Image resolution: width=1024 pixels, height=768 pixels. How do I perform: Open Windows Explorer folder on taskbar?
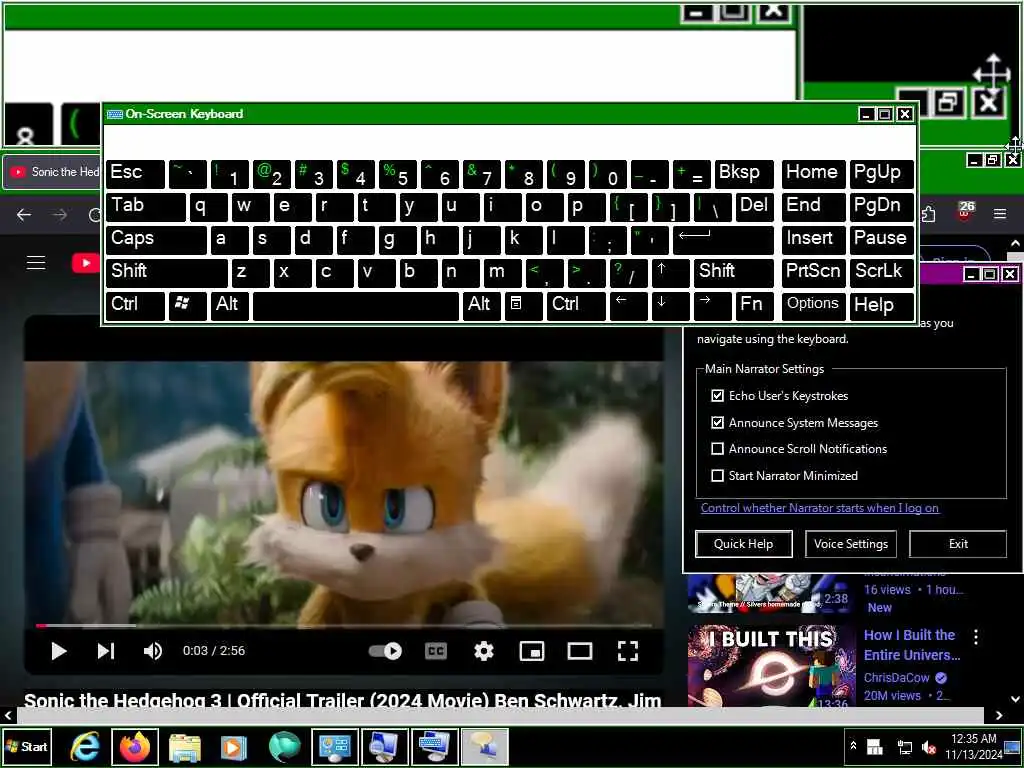[185, 746]
